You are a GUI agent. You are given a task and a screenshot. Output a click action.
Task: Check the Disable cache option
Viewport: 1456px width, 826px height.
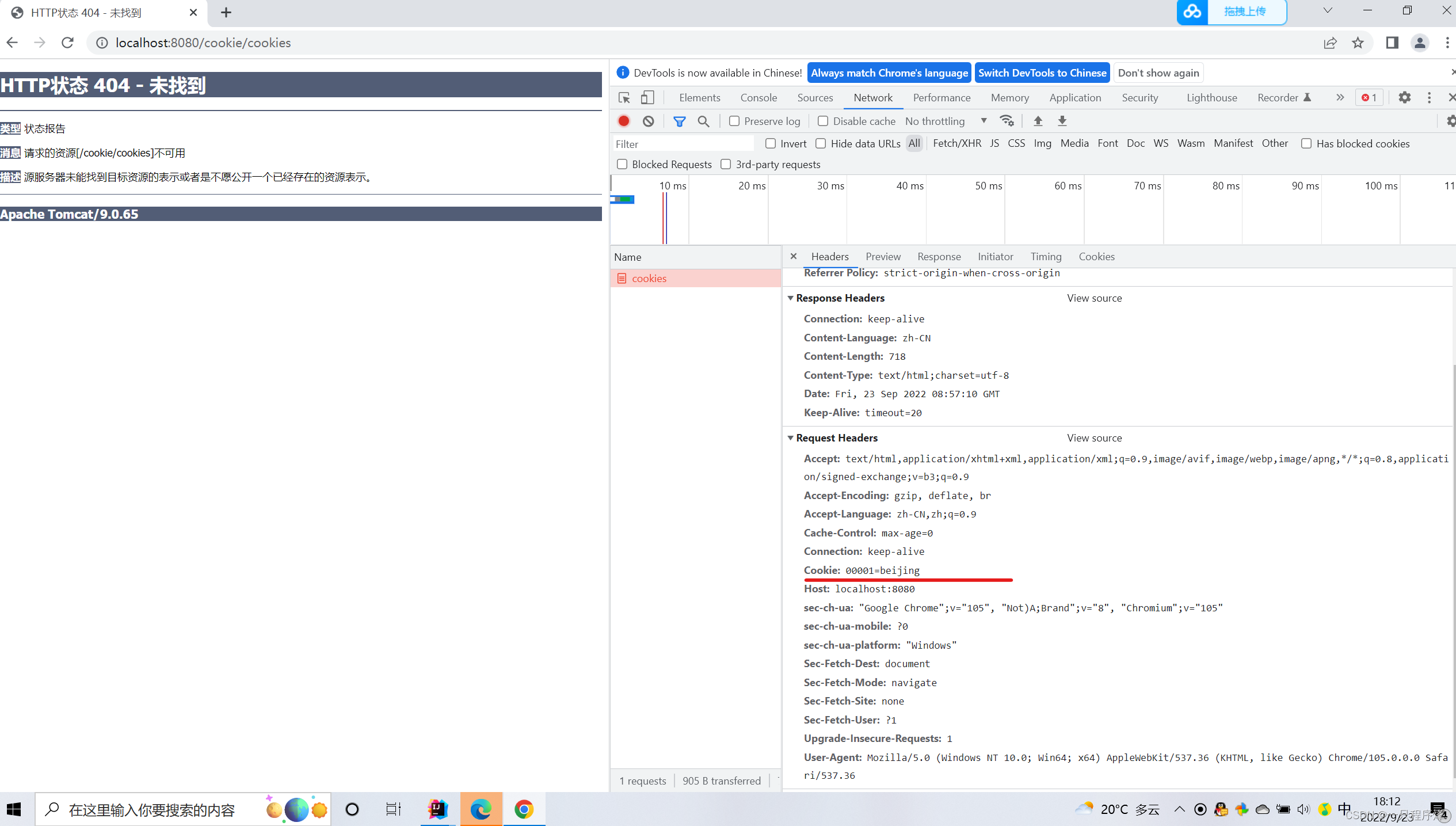[x=823, y=121]
